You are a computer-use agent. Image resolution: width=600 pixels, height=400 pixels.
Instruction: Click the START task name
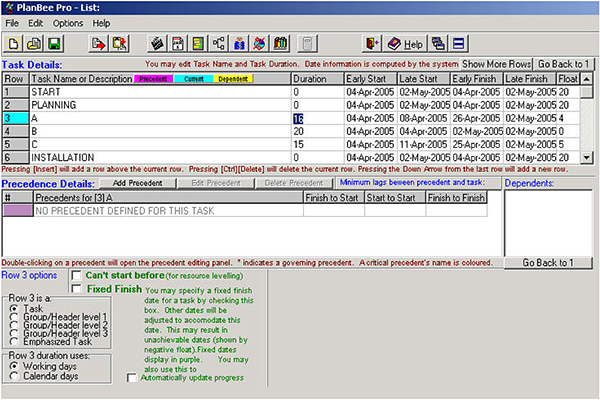[46, 92]
